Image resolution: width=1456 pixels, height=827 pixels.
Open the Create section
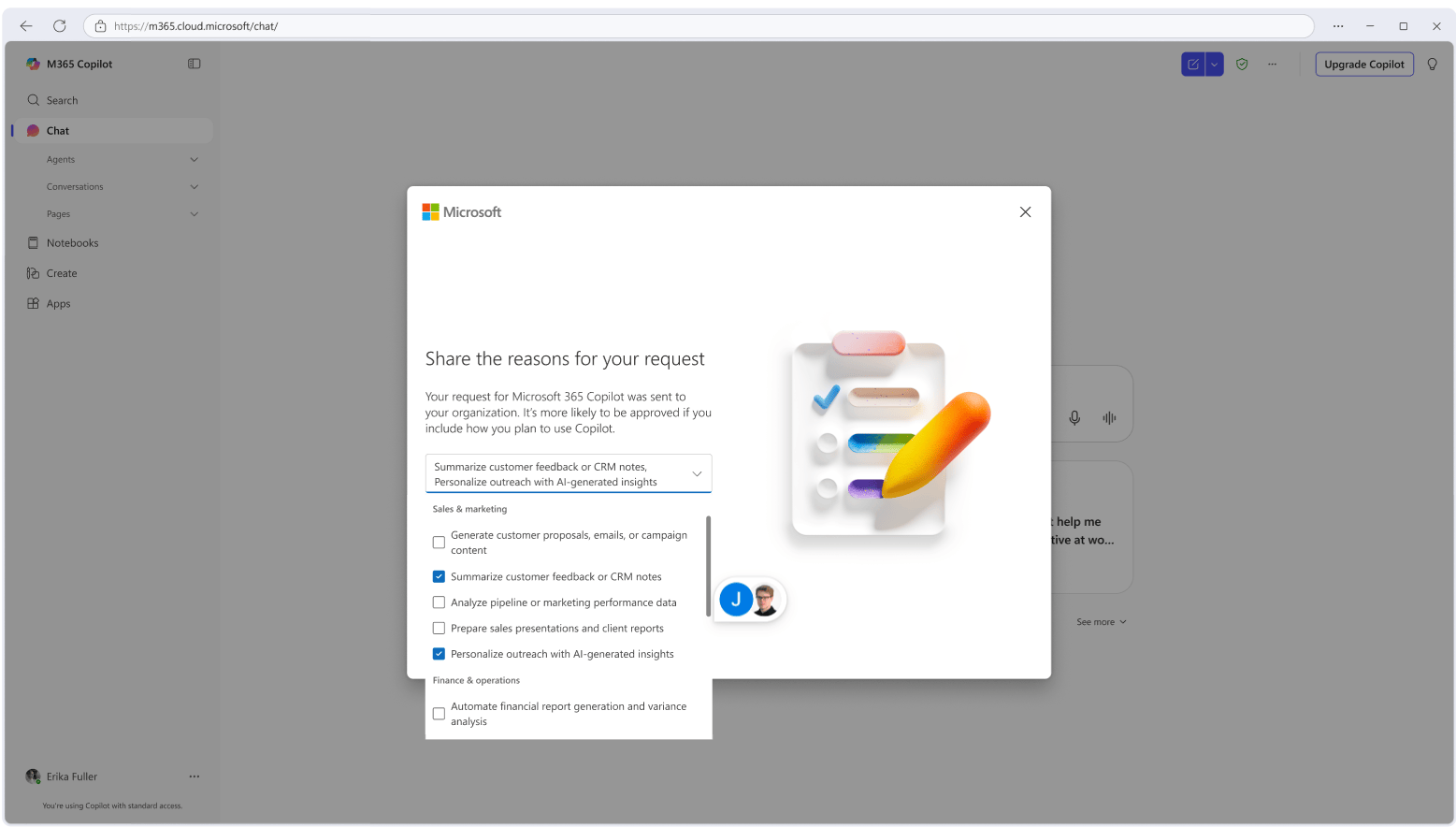(x=60, y=272)
